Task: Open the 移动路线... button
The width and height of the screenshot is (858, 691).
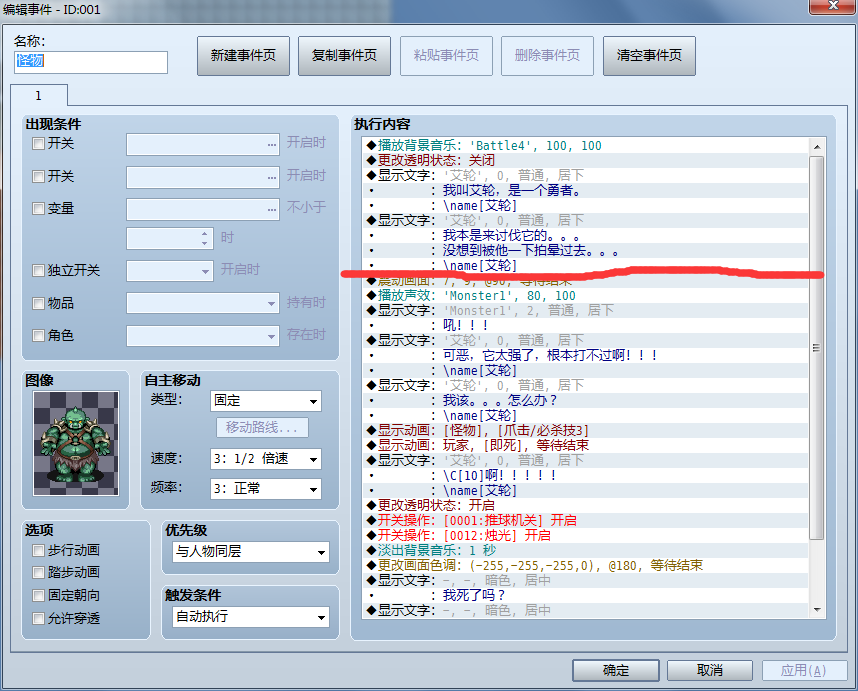Action: 262,427
